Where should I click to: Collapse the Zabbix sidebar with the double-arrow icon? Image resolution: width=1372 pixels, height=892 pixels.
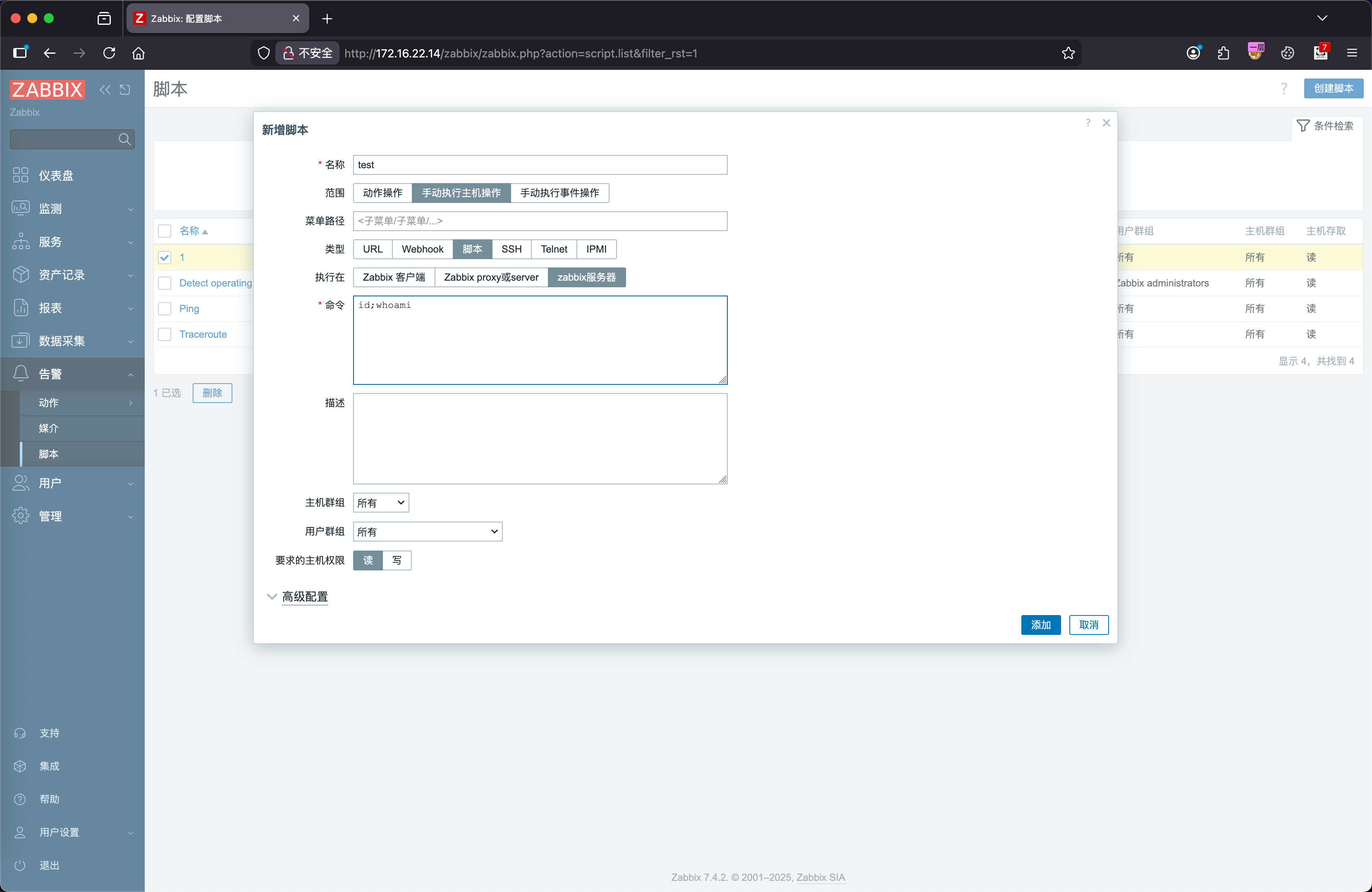(105, 89)
